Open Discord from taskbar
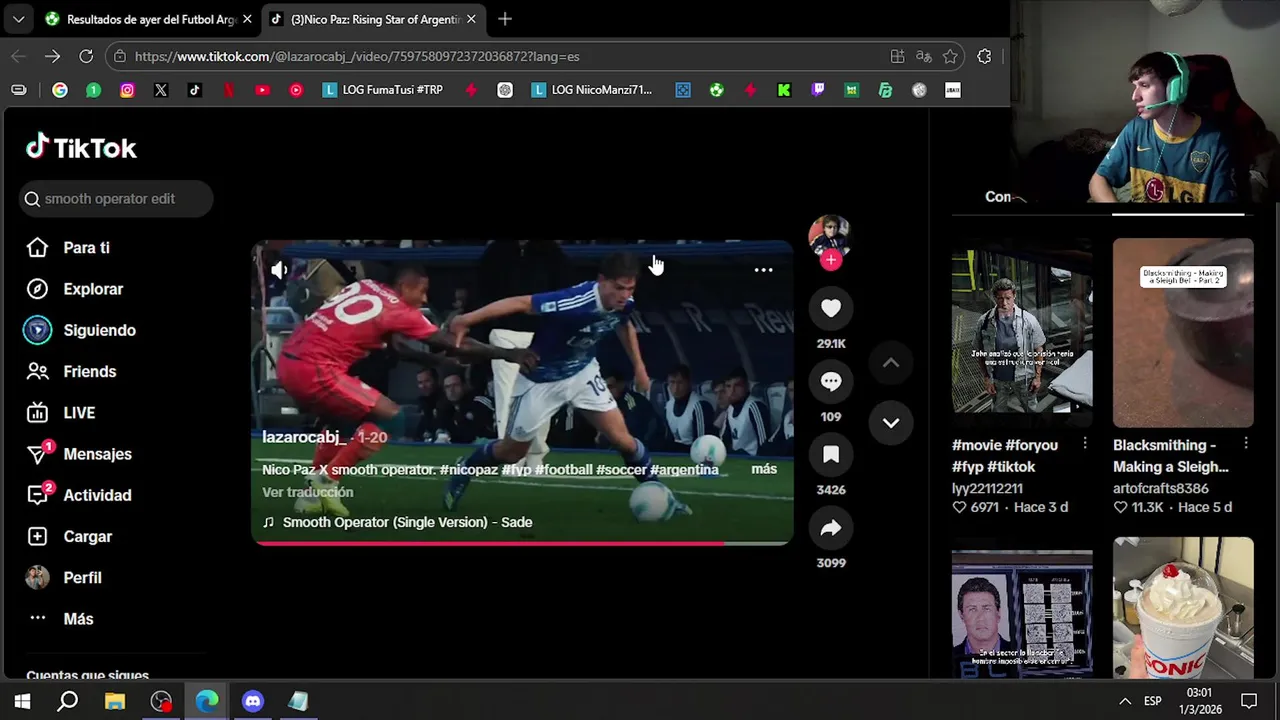This screenshot has height=720, width=1280. pos(253,701)
